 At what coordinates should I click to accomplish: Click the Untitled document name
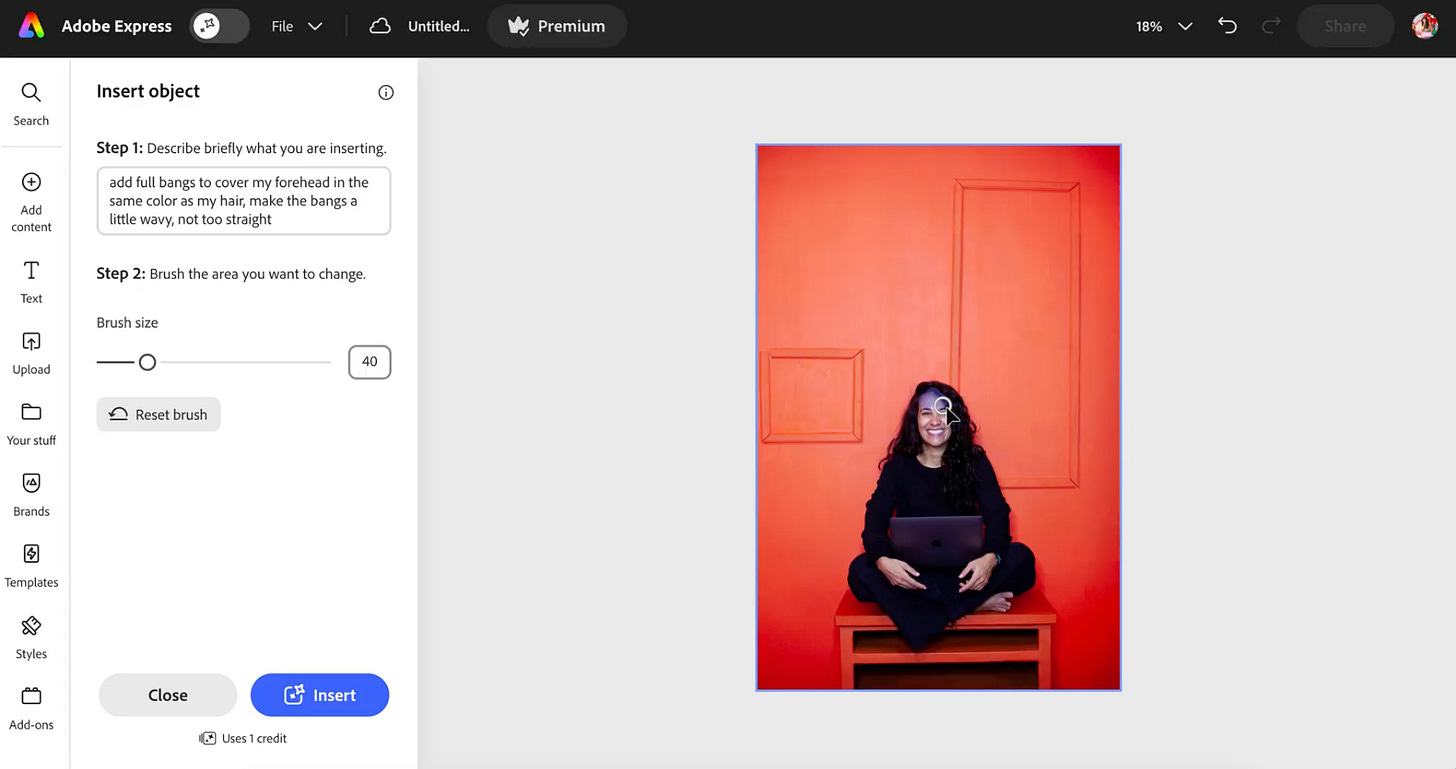(x=438, y=26)
